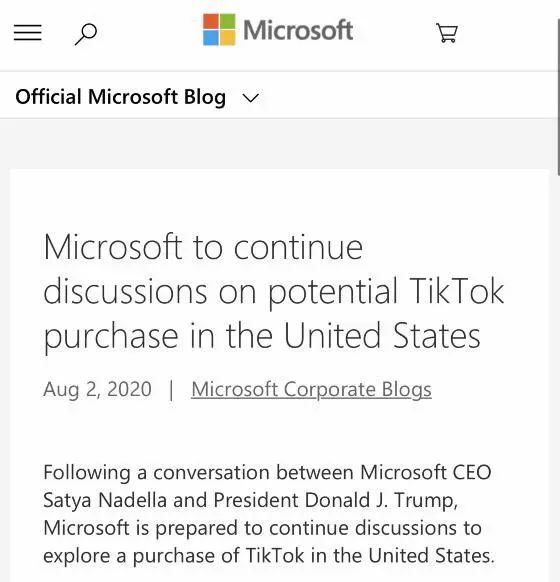This screenshot has width=560, height=582.
Task: Open the Microsoft Corporate Blogs link
Action: (x=311, y=390)
